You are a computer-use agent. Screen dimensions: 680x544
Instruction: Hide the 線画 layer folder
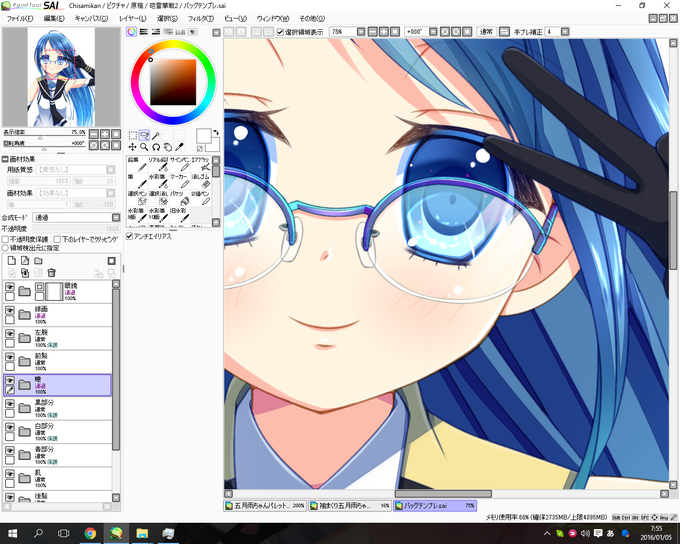pos(10,310)
